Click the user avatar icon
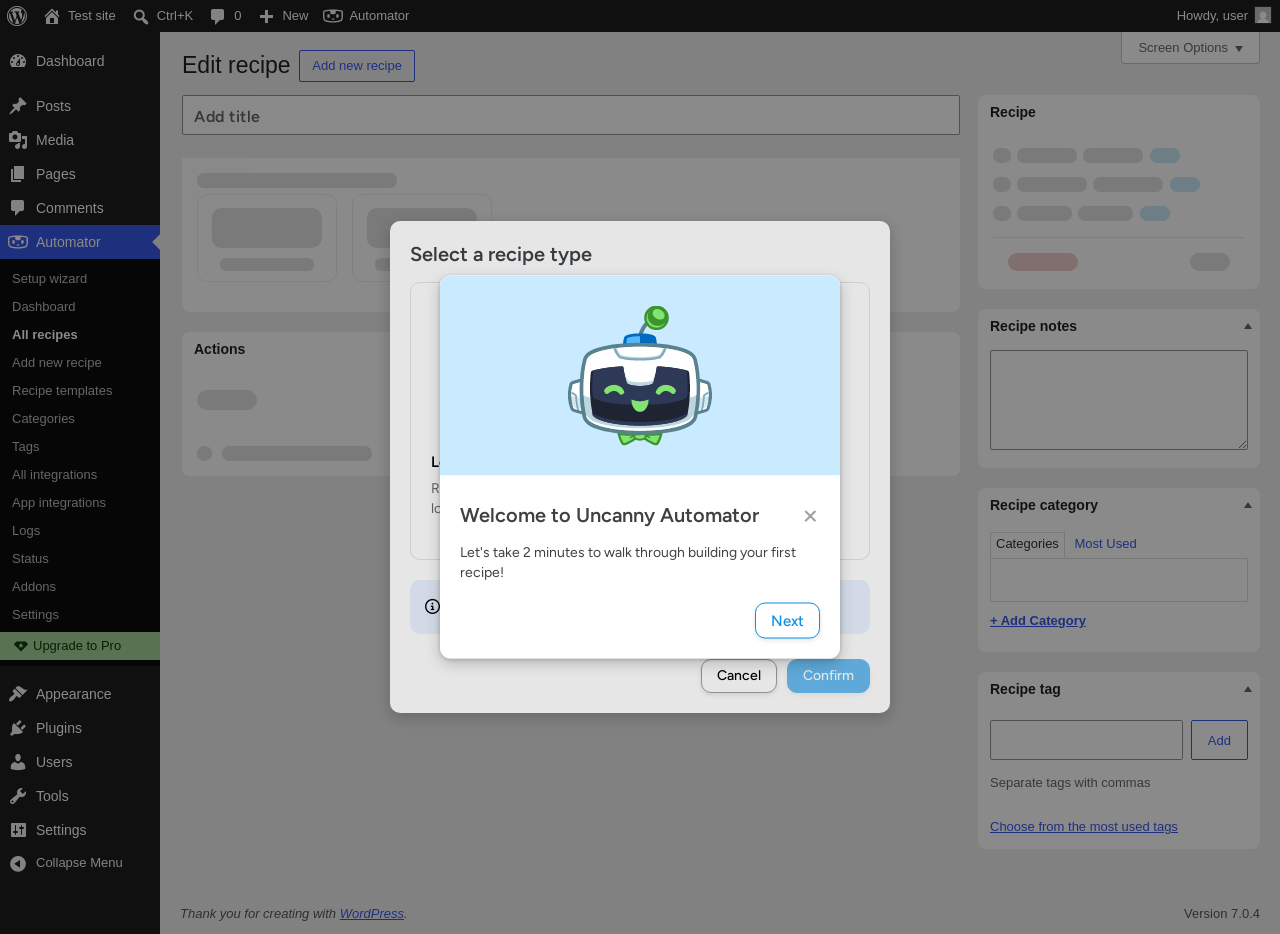The image size is (1280, 934). coord(1263,16)
